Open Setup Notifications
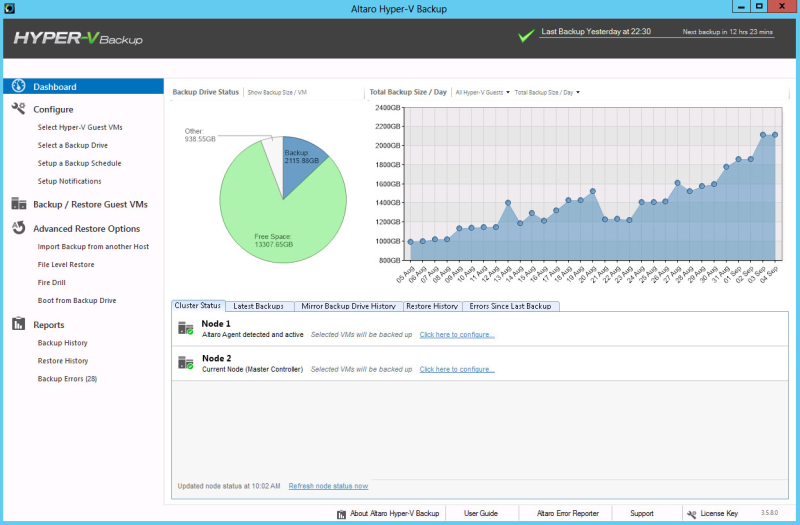 [x=69, y=181]
